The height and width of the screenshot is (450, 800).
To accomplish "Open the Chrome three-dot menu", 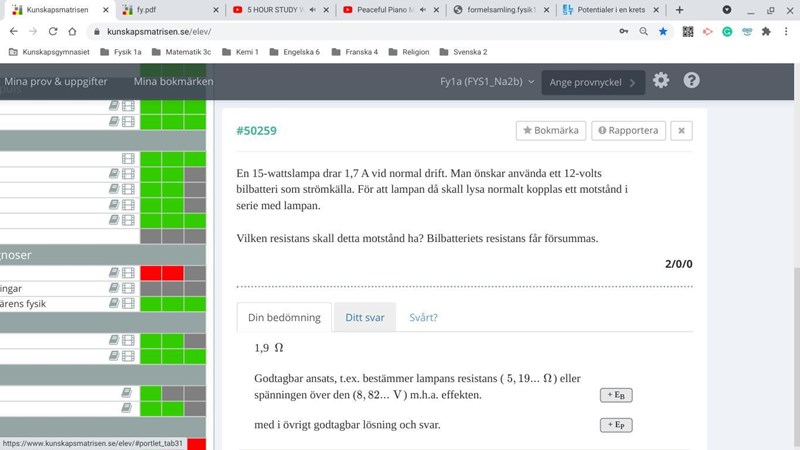I will point(785,31).
